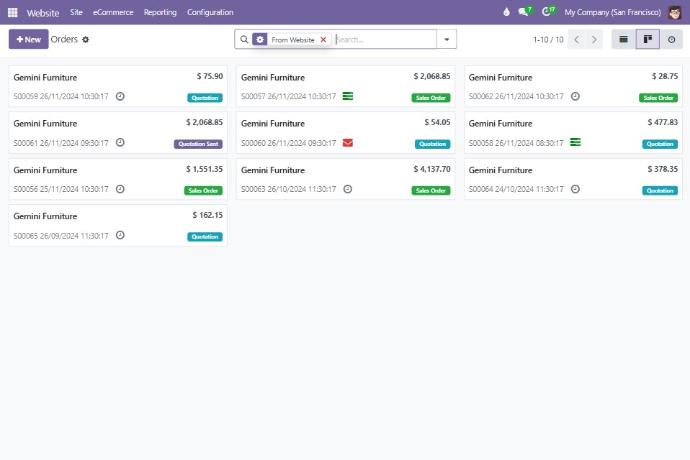Open user avatar menu
This screenshot has width=690, height=460.
click(675, 12)
